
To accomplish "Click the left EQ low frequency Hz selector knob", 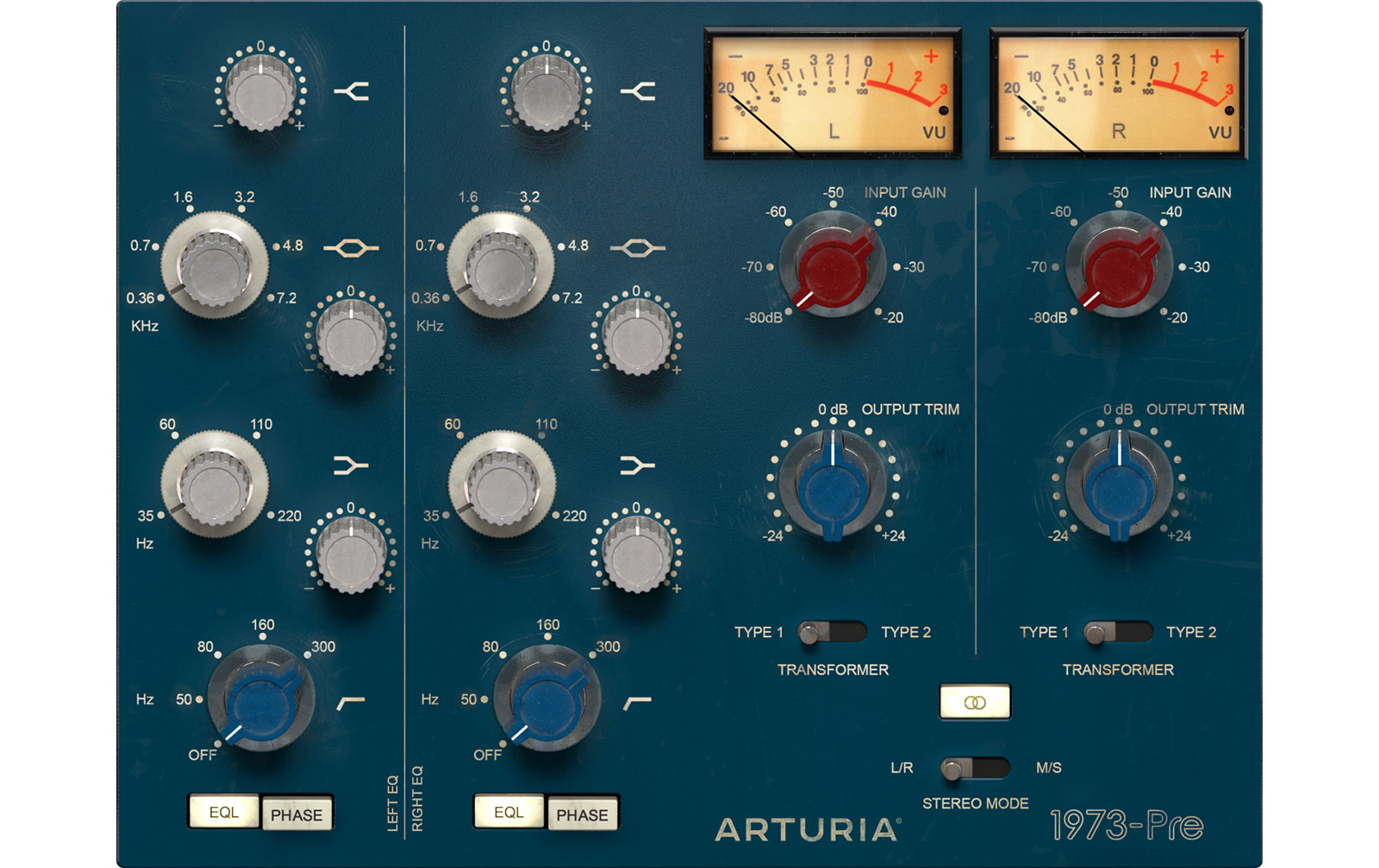I will 214,484.
